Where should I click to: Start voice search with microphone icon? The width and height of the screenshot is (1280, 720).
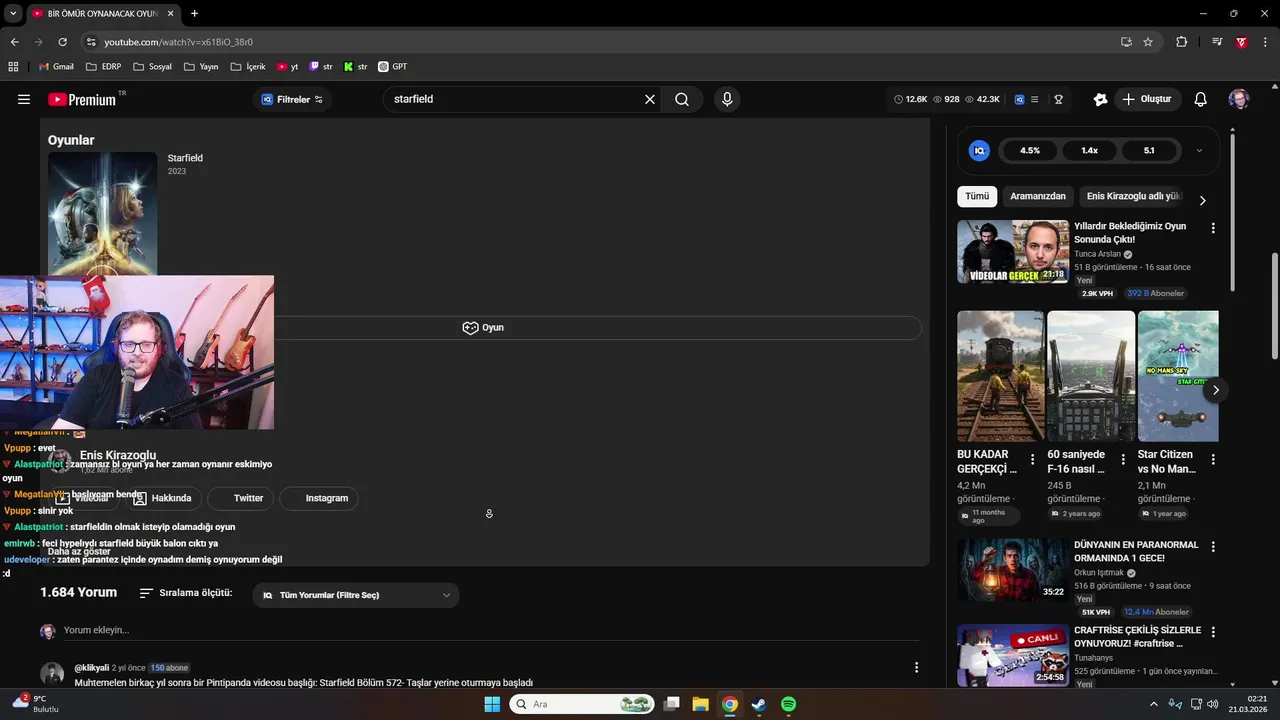pyautogui.click(x=727, y=99)
